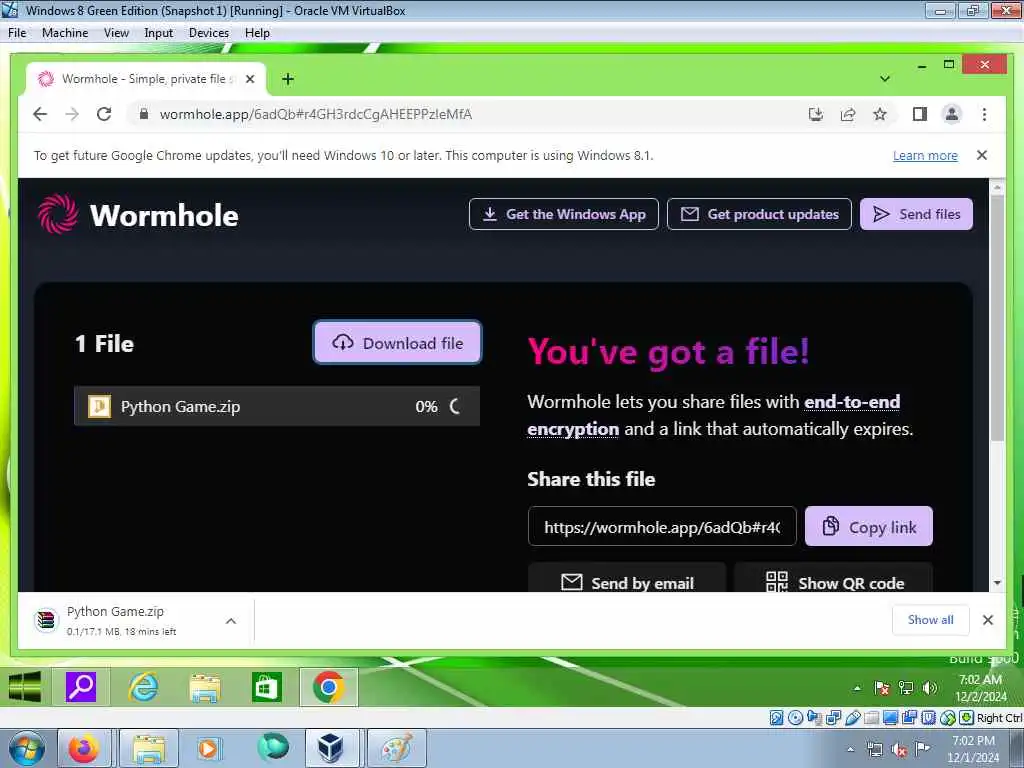Dismiss the Chrome update notice

(982, 155)
